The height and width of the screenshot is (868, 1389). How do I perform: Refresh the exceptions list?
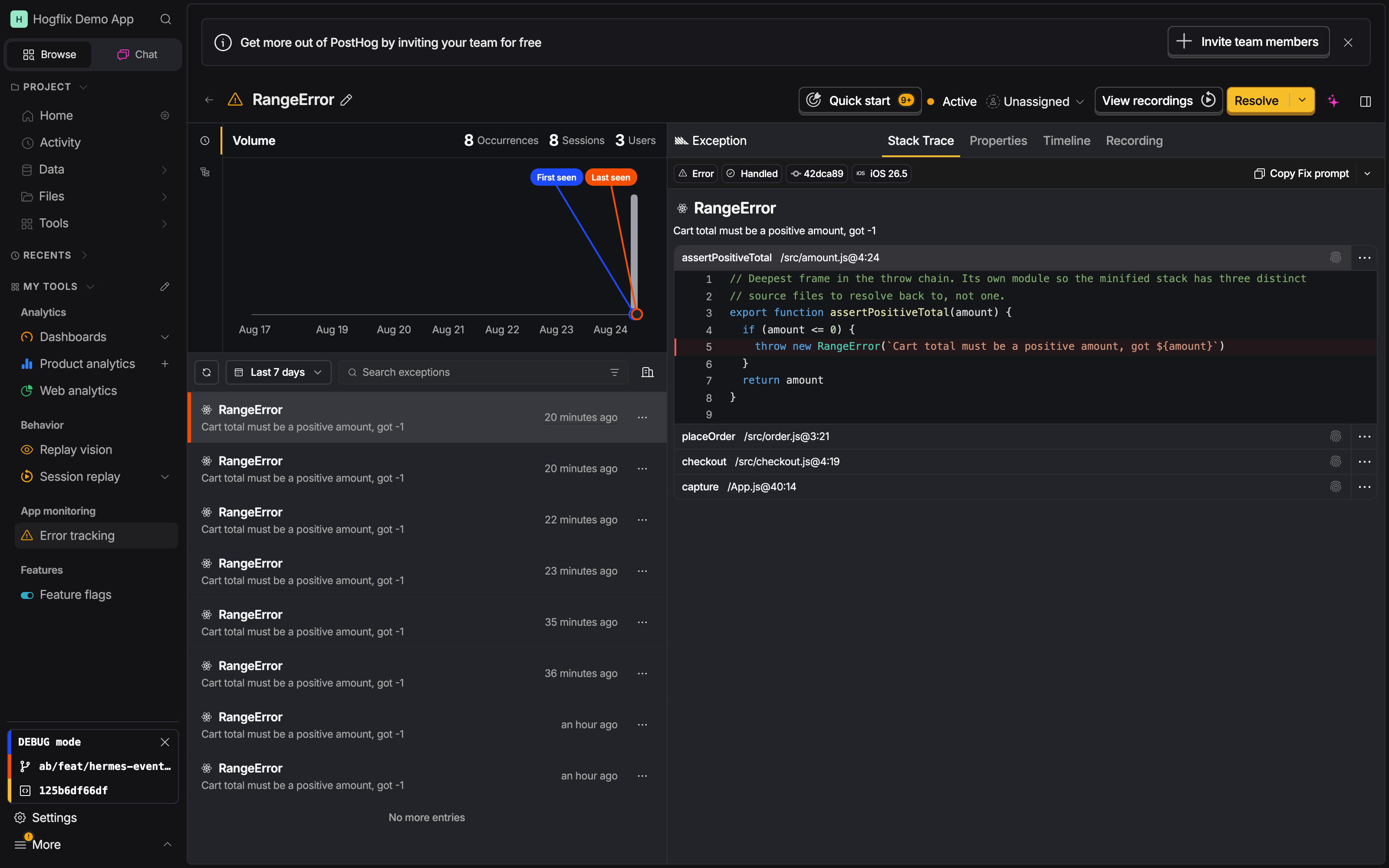[x=207, y=372]
